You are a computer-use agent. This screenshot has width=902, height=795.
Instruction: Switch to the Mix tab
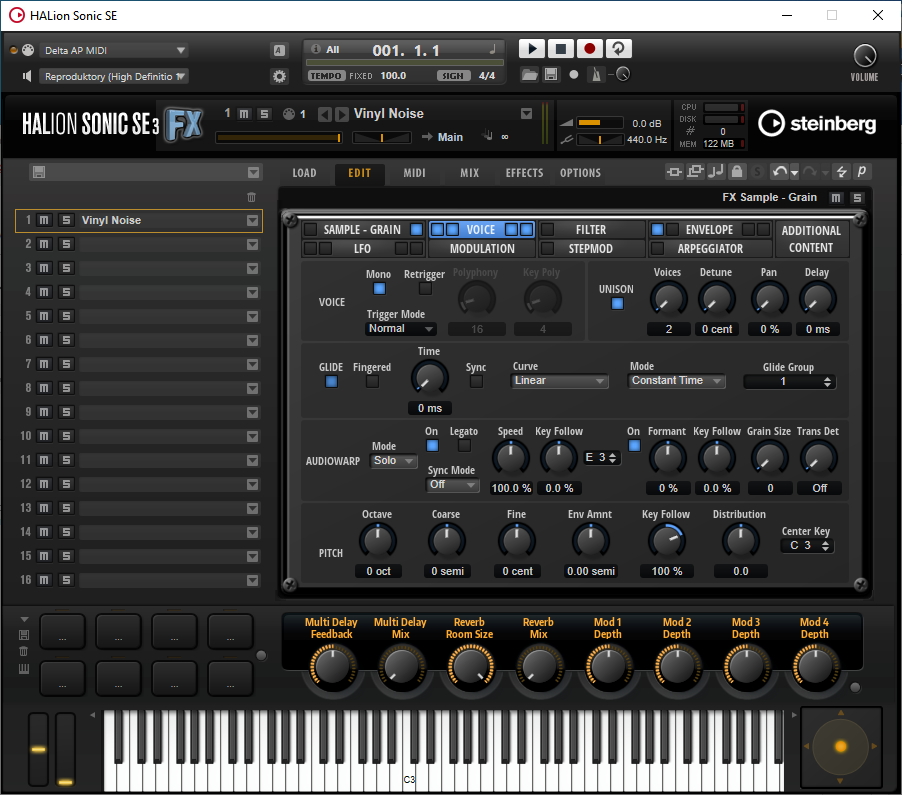coord(469,173)
